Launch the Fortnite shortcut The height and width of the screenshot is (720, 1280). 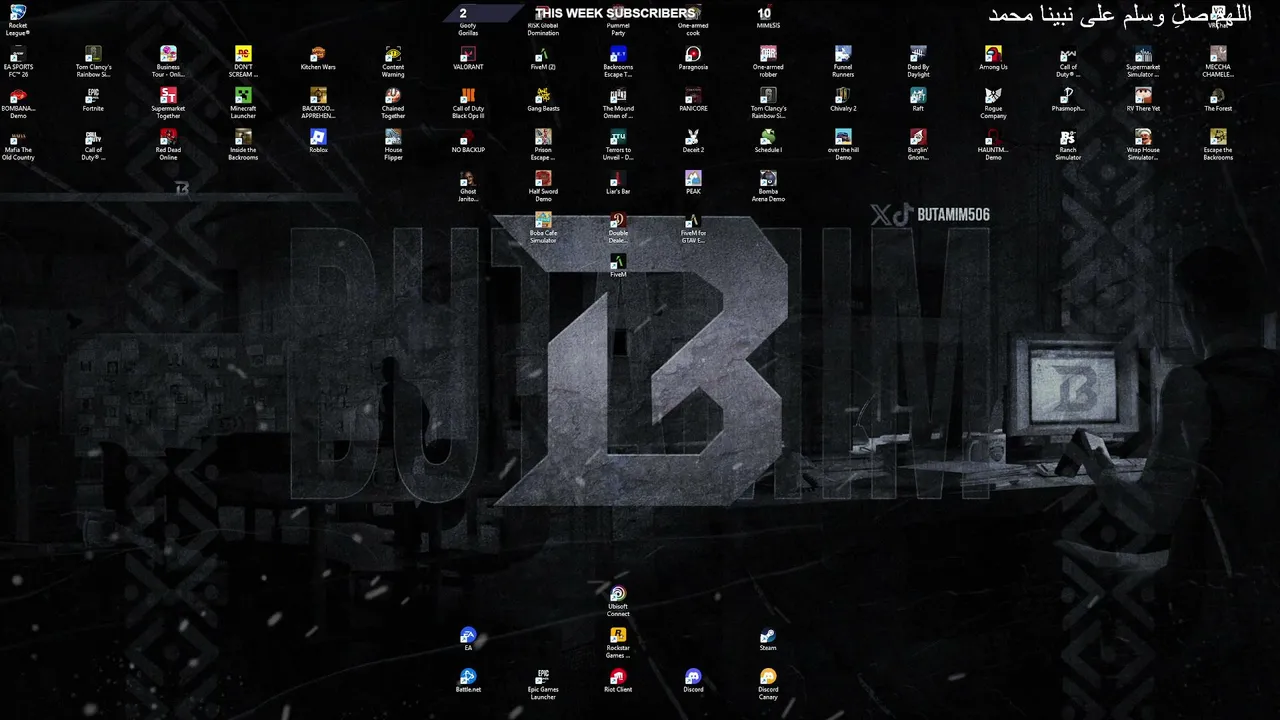(x=93, y=99)
